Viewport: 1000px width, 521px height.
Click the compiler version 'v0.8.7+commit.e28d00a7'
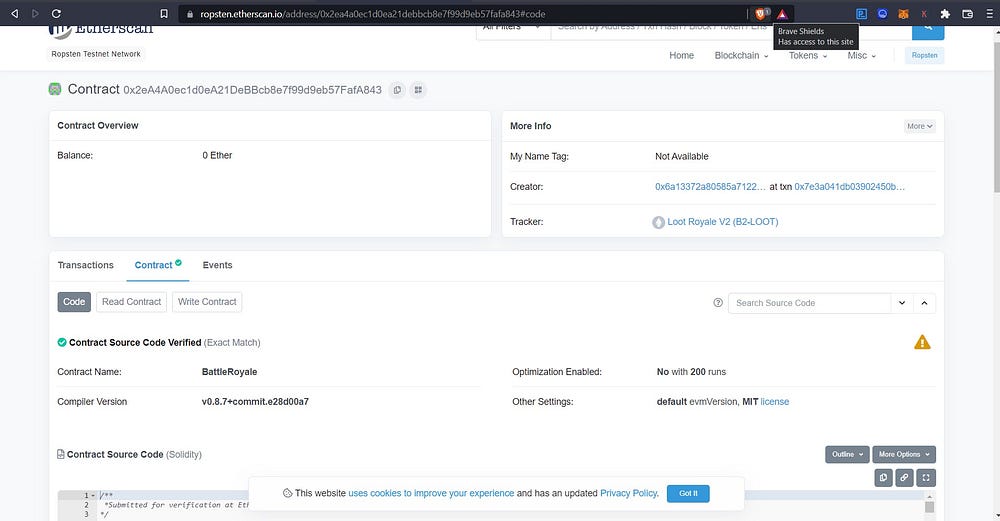tap(255, 402)
